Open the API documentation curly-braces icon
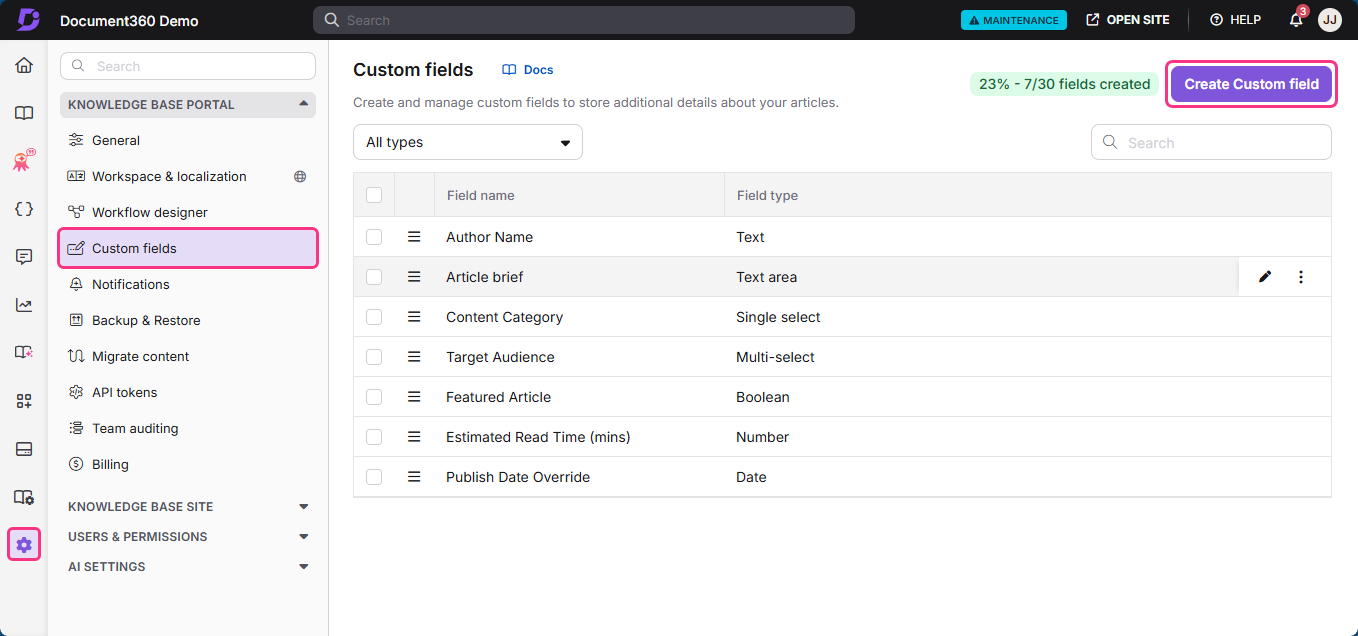Viewport: 1358px width, 636px height. coord(24,208)
